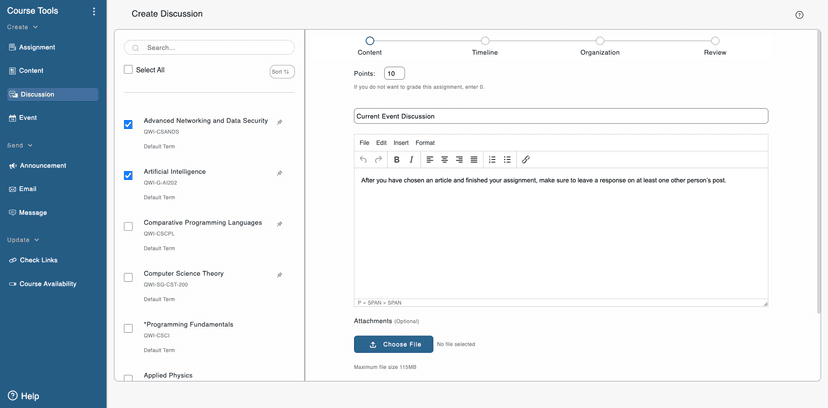This screenshot has height=408, width=828.
Task: Justify the text
Action: pos(474,159)
